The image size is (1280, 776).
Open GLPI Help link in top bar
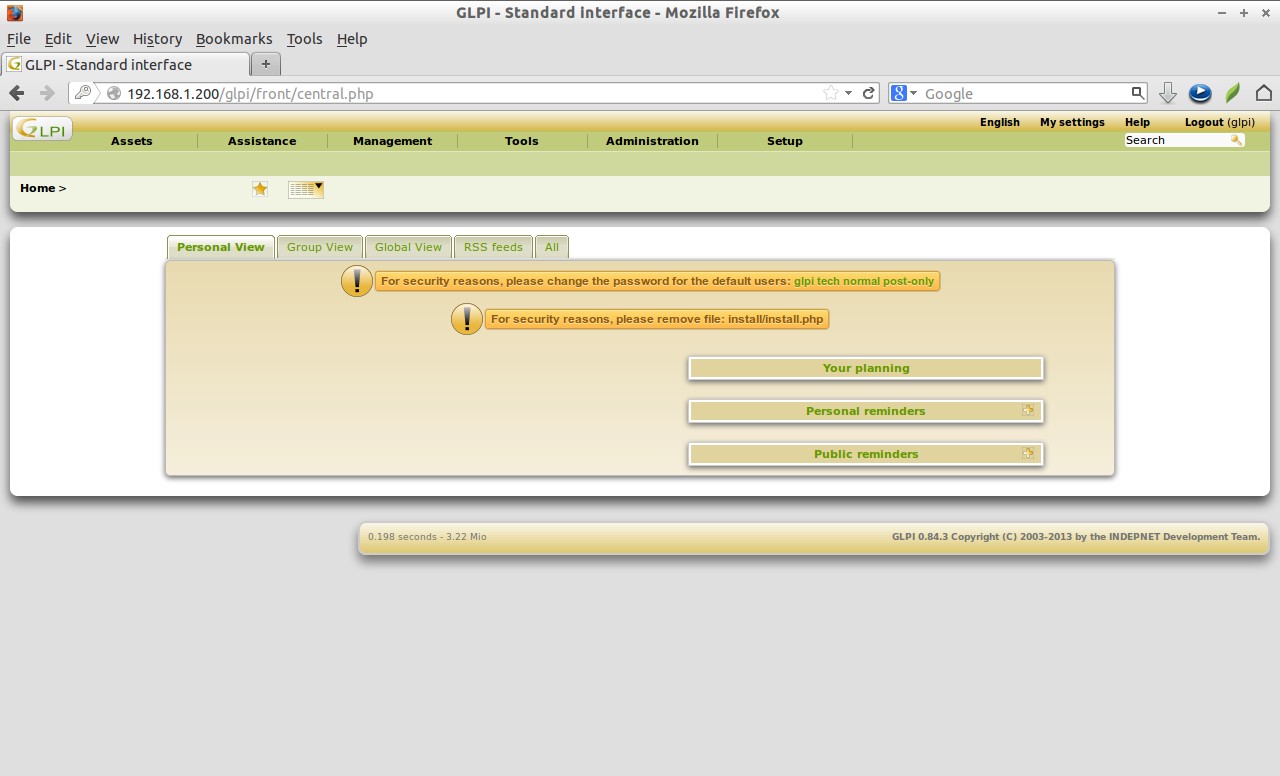[x=1137, y=122]
